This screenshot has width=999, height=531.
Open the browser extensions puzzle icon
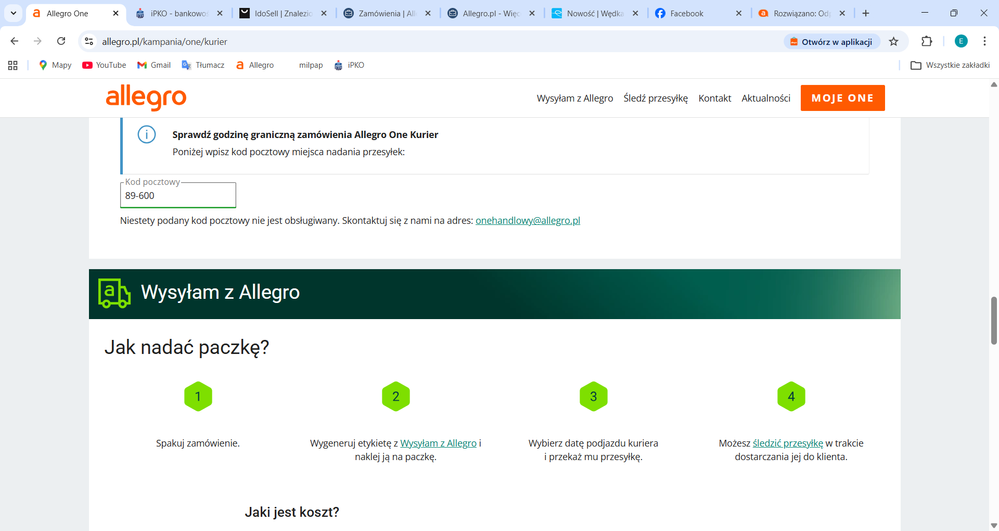926,41
